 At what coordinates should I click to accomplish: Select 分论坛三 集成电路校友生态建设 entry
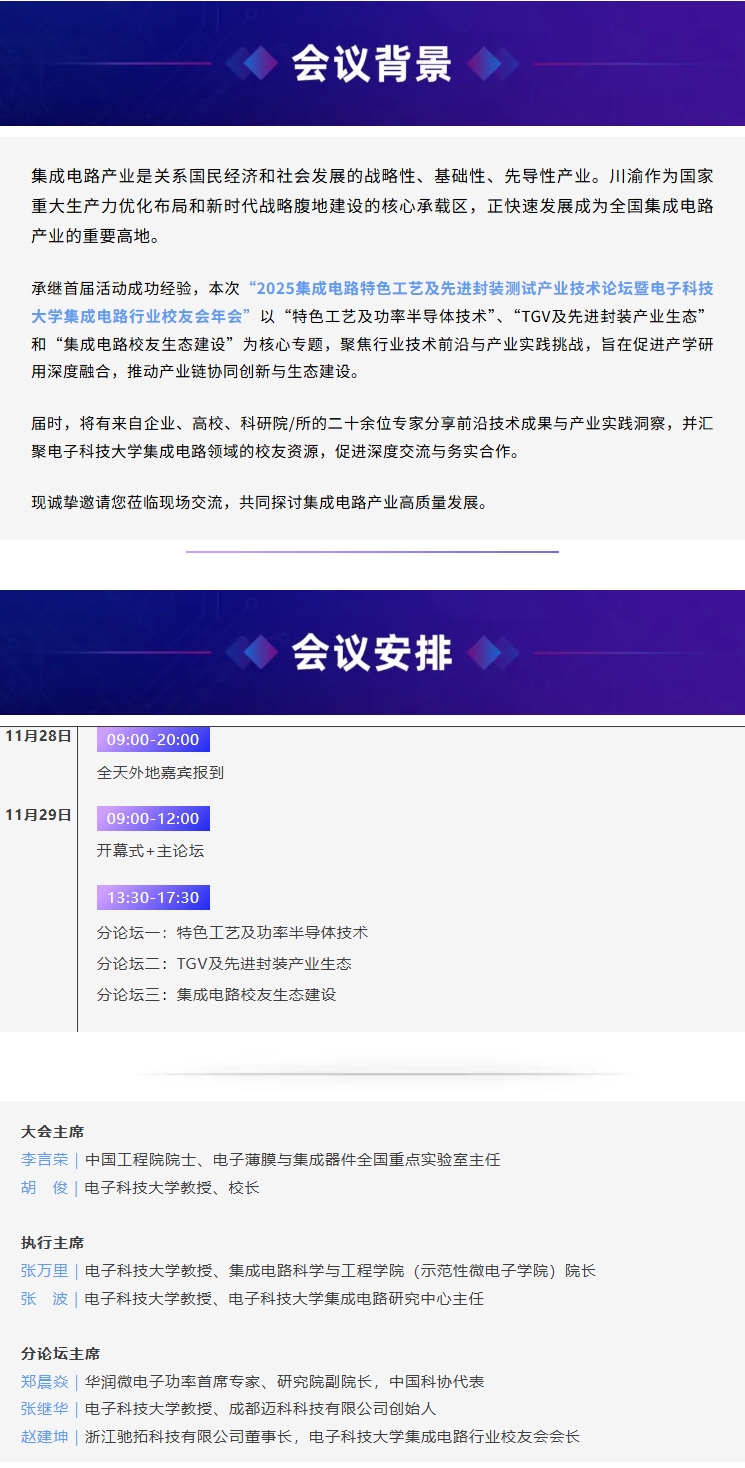[x=216, y=995]
